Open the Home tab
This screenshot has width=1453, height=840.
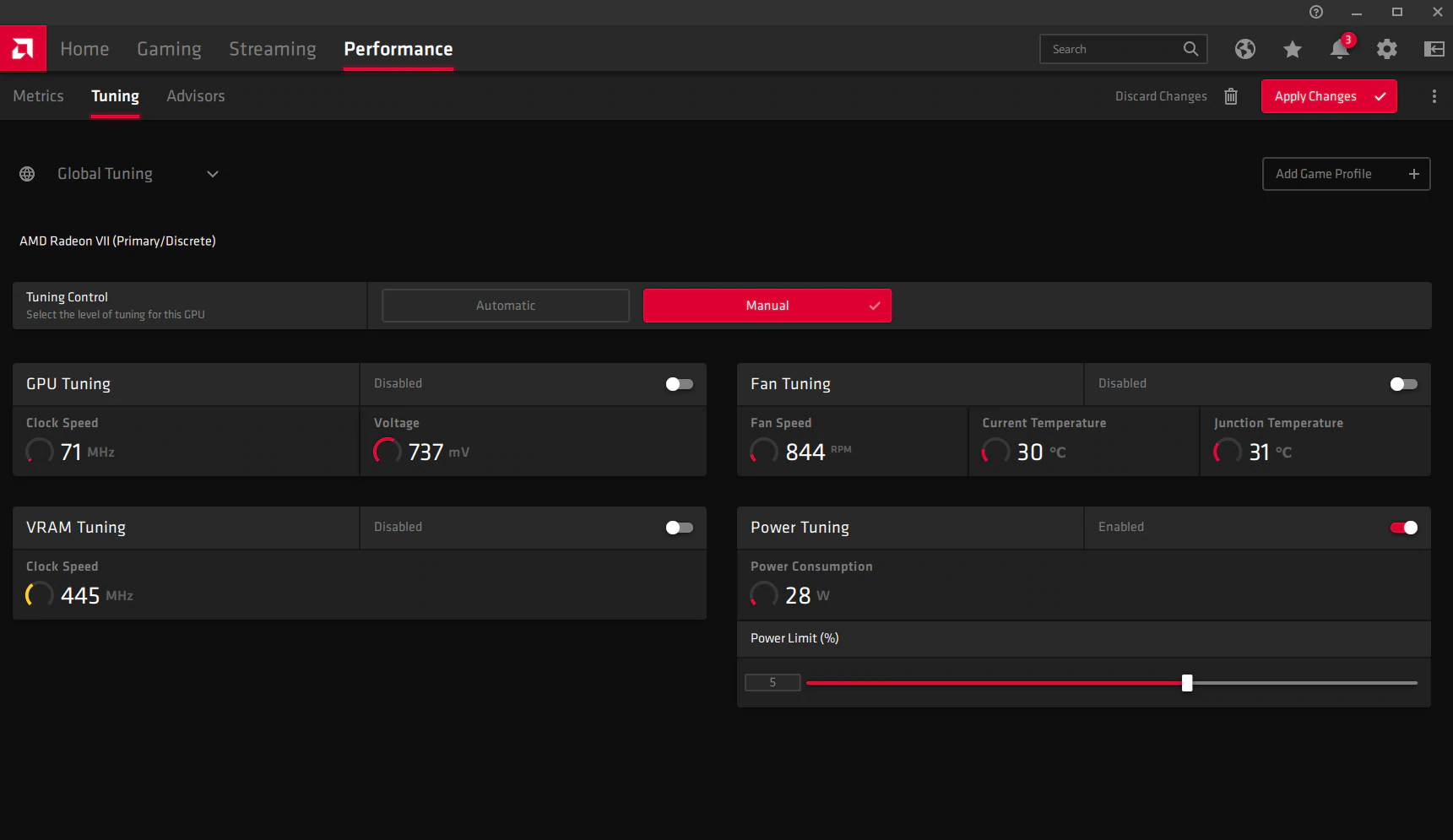(x=84, y=49)
